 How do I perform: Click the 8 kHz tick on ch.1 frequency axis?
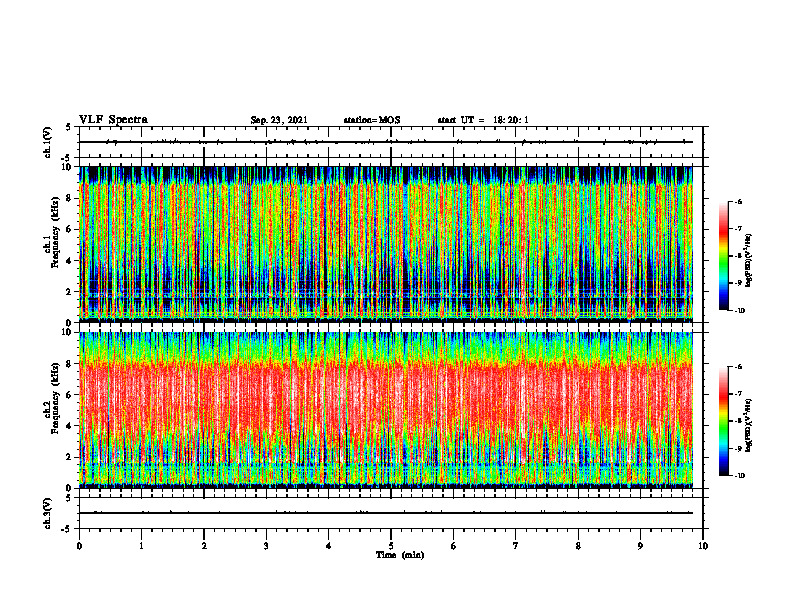70,198
